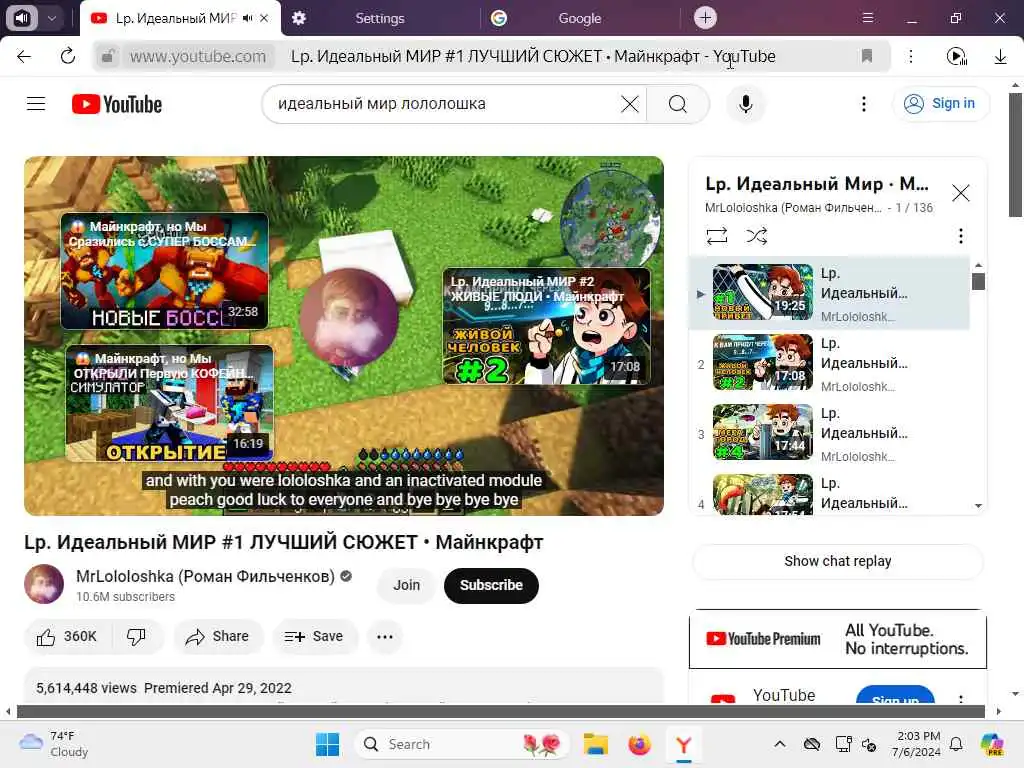Run search with magnifier button
The width and height of the screenshot is (1024, 768).
[x=678, y=104]
